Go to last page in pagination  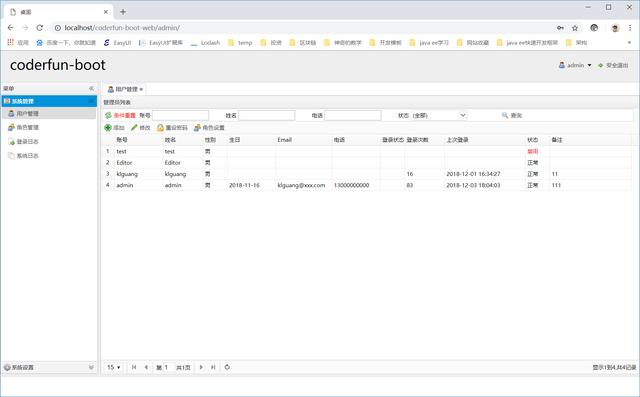tap(213, 367)
